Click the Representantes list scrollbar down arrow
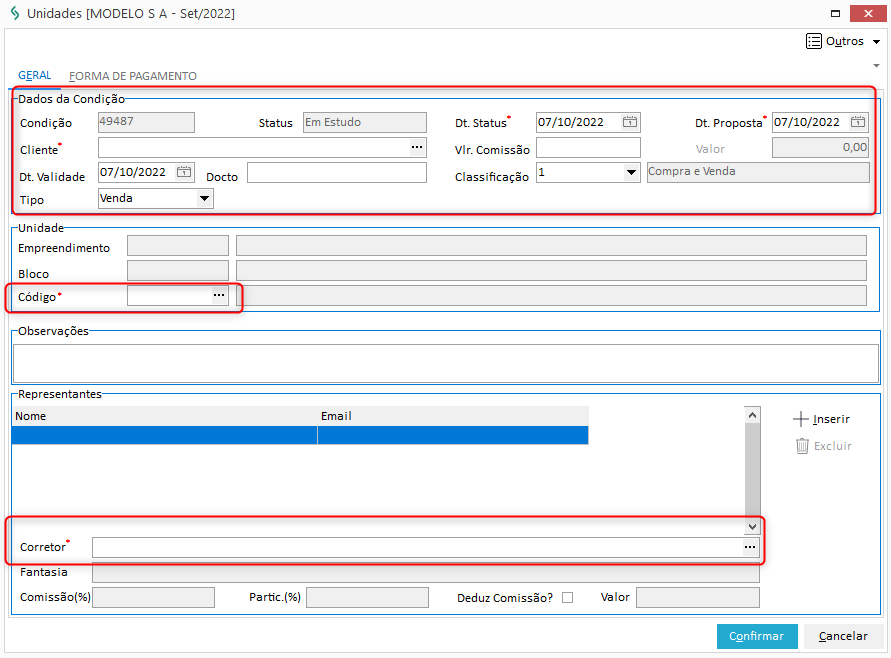The image size is (891, 658). 752,526
